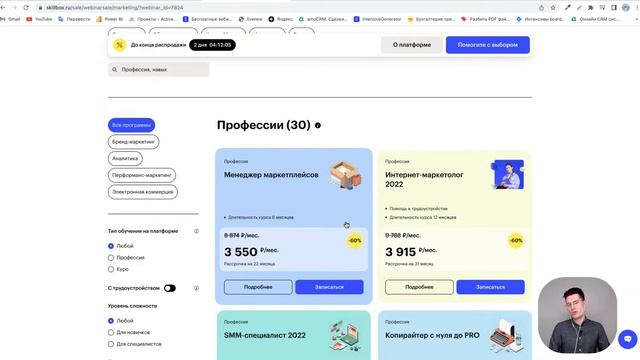Open the Яндекс bookmark
Viewport: 640px width, 360px height.
coord(280,19)
